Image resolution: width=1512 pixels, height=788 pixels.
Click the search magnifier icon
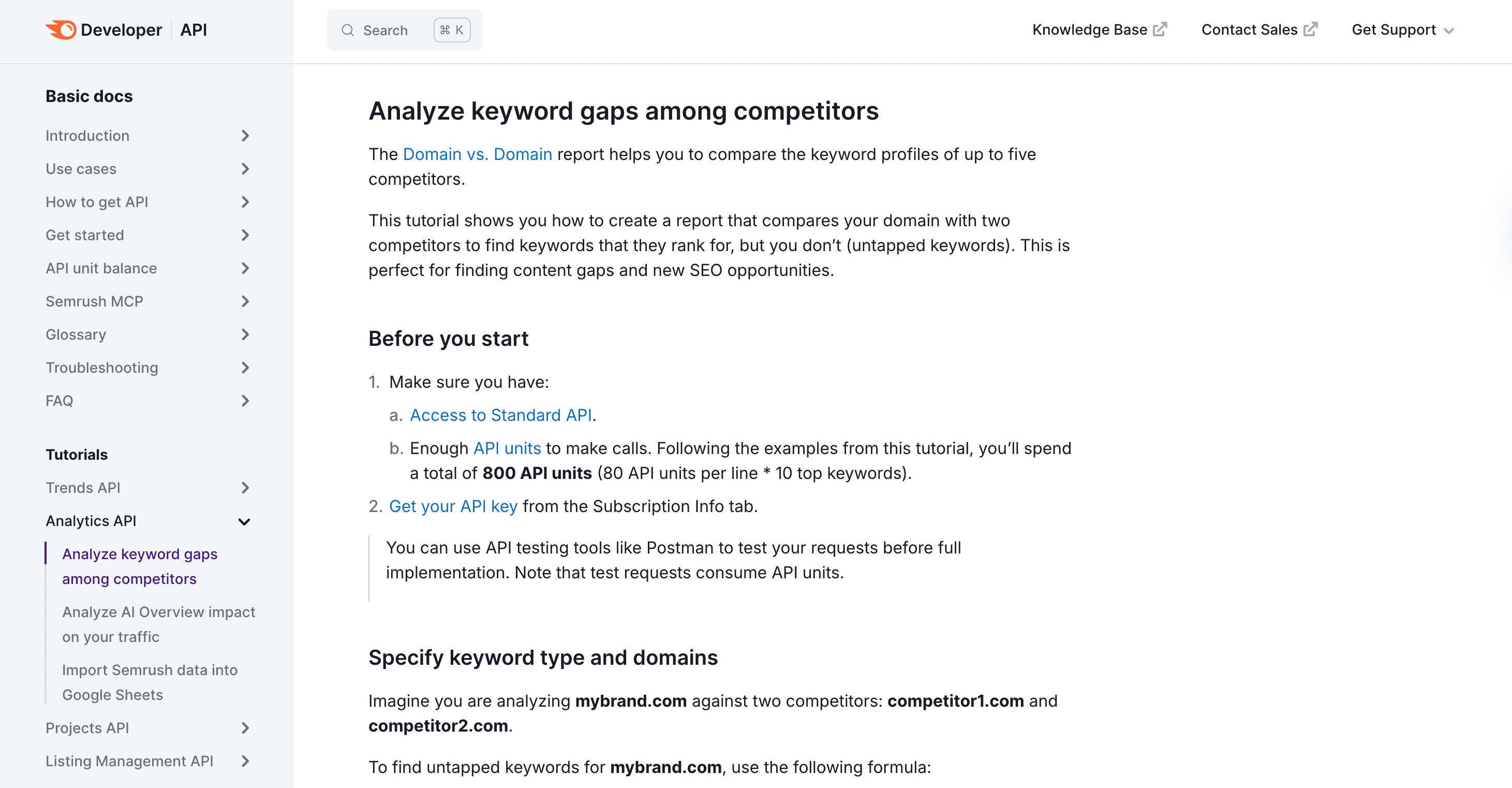[x=348, y=30]
